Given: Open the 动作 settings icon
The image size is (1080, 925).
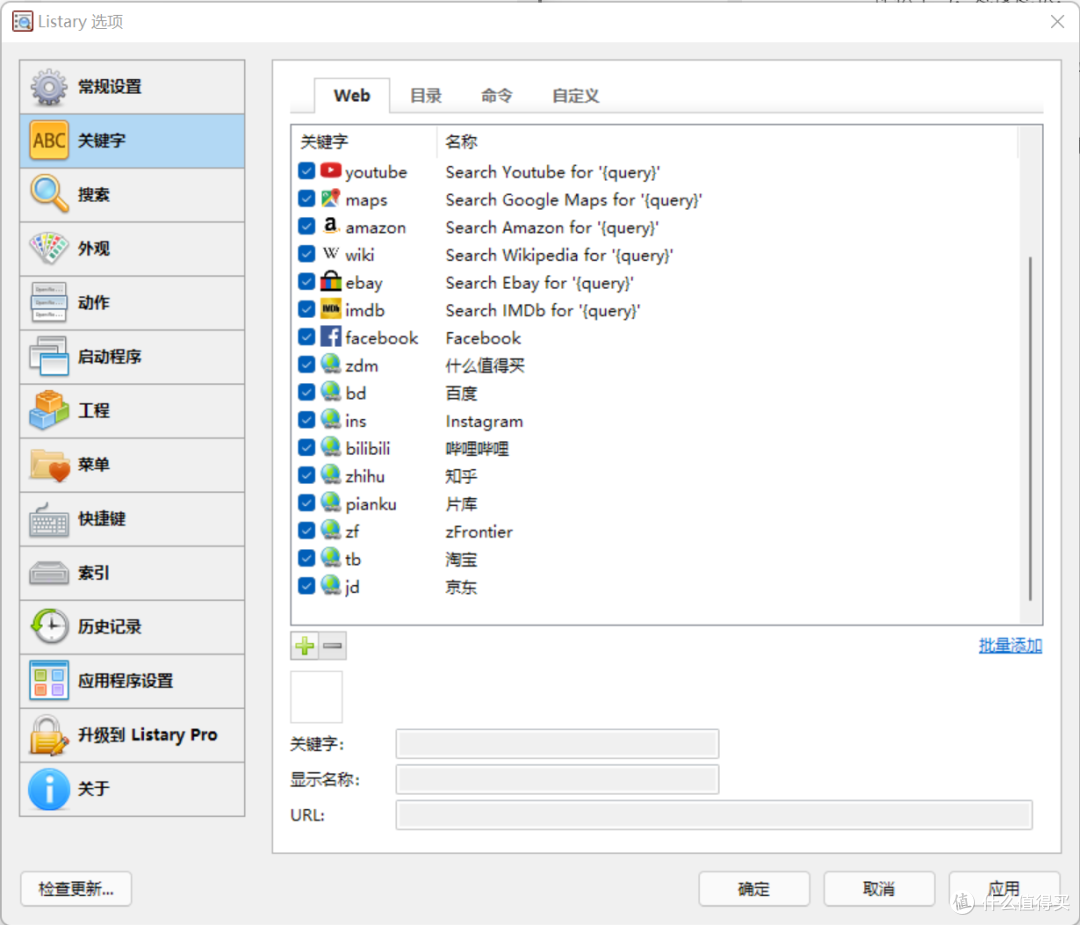Looking at the screenshot, I should (x=49, y=302).
